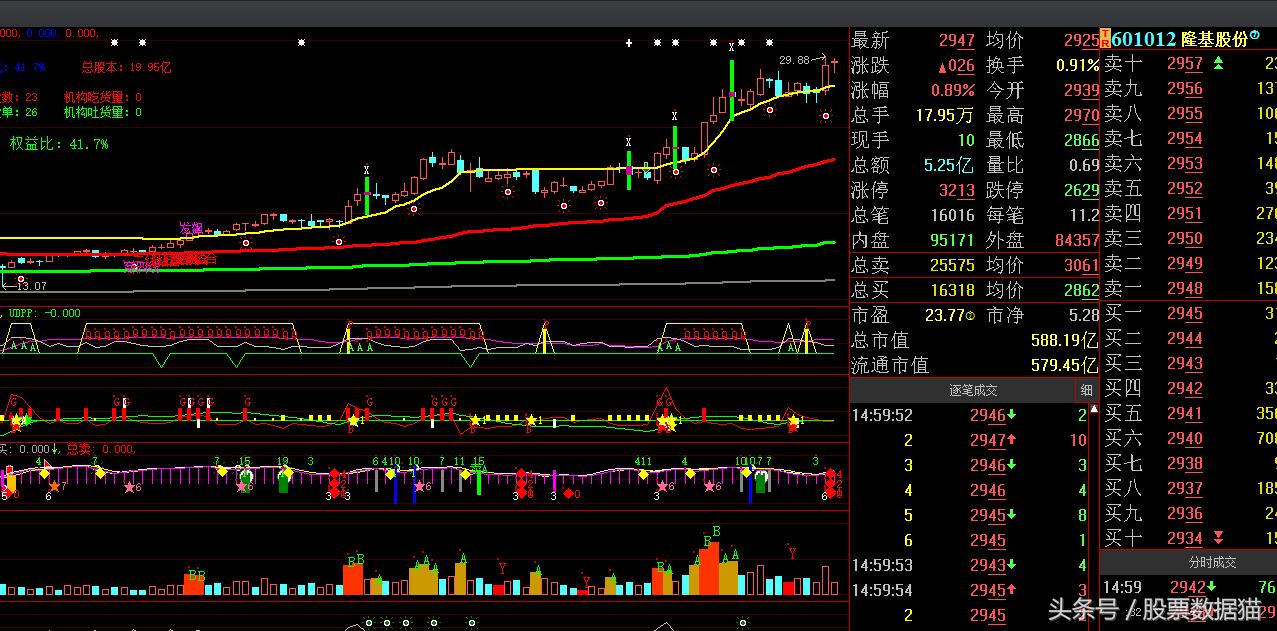Click the info icon after 隆基股份
1277x631 pixels.
pos(1254,36)
